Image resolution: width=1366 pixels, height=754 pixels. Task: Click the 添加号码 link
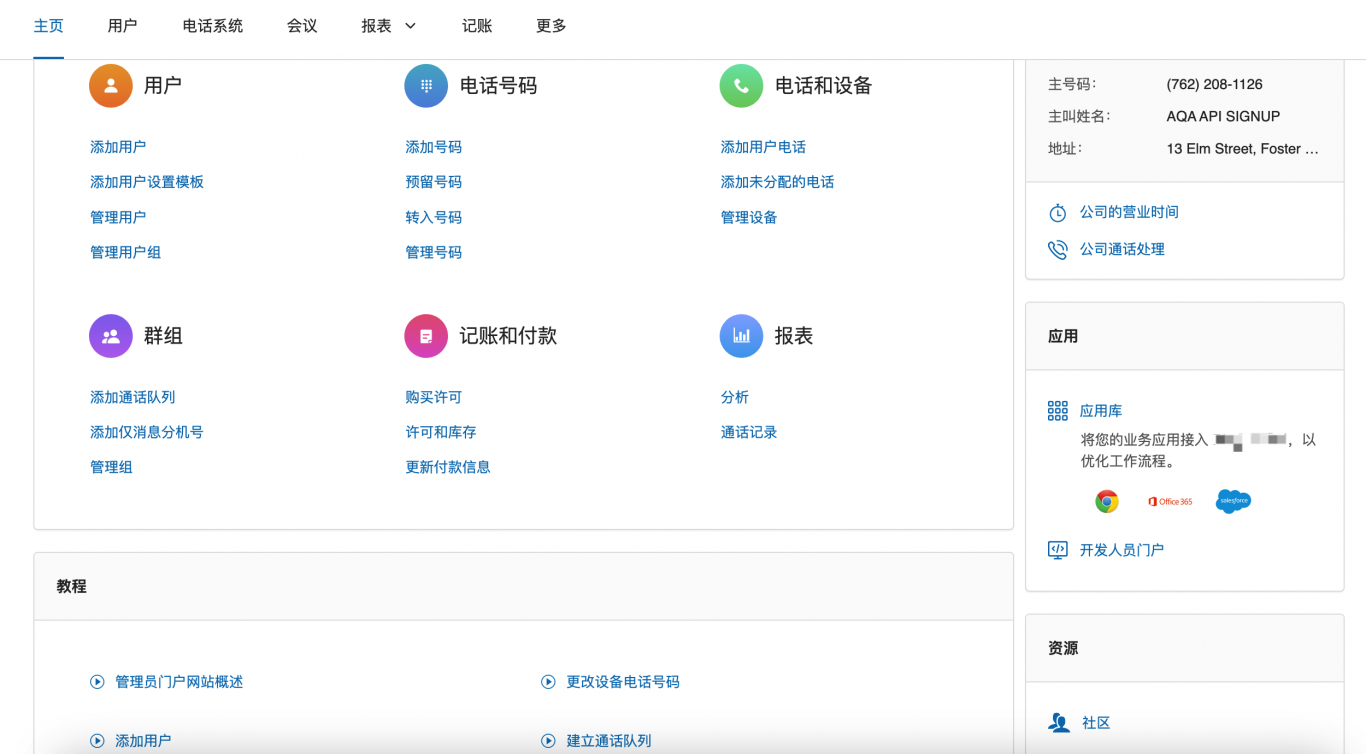point(434,147)
